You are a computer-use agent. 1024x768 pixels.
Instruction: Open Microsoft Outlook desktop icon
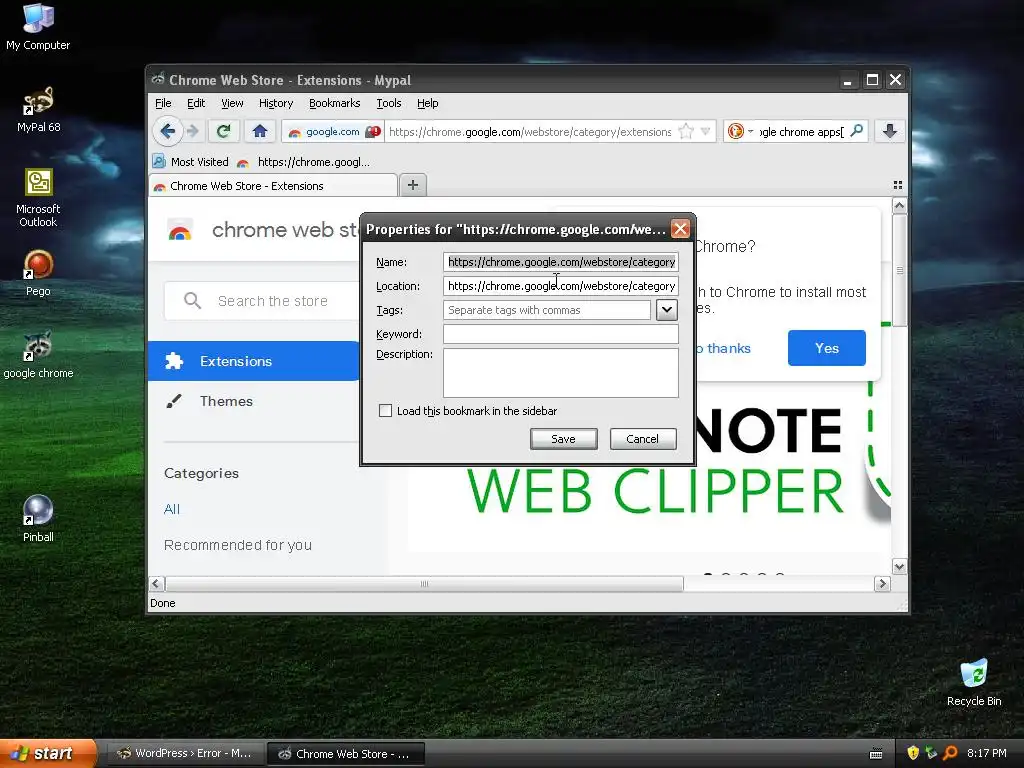pos(38,198)
